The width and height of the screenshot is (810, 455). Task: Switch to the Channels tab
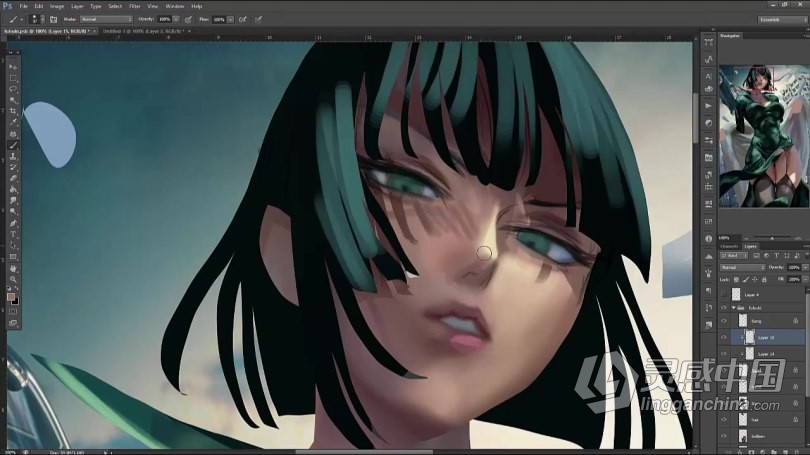(x=729, y=246)
